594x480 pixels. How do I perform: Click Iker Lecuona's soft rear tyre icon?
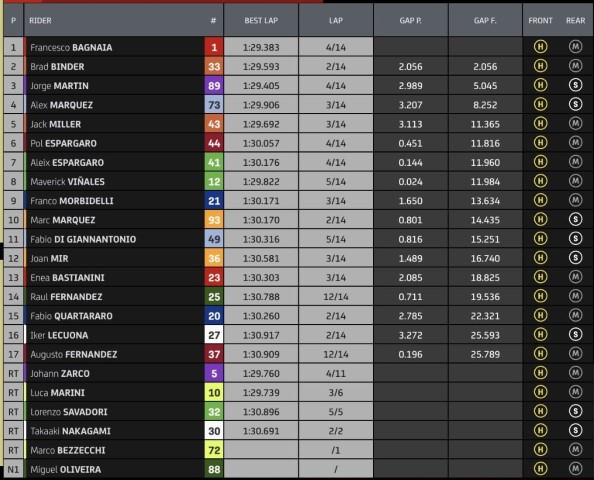(x=575, y=334)
